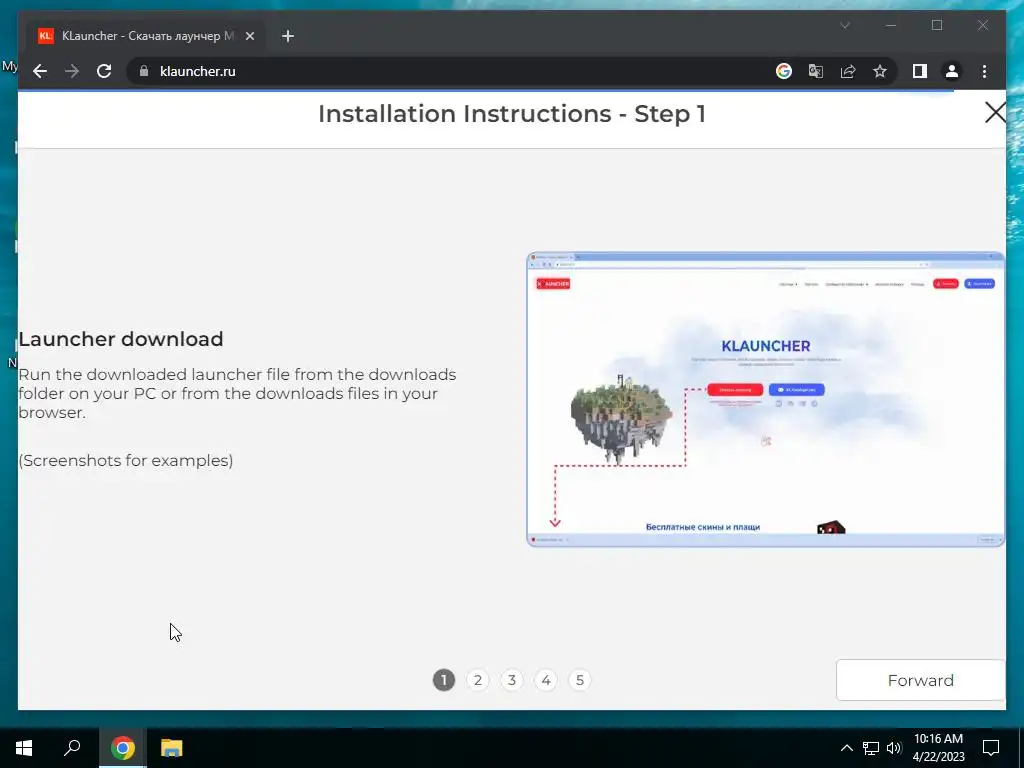Close the Installation Instructions dialog
This screenshot has height=768, width=1024.
(x=995, y=112)
